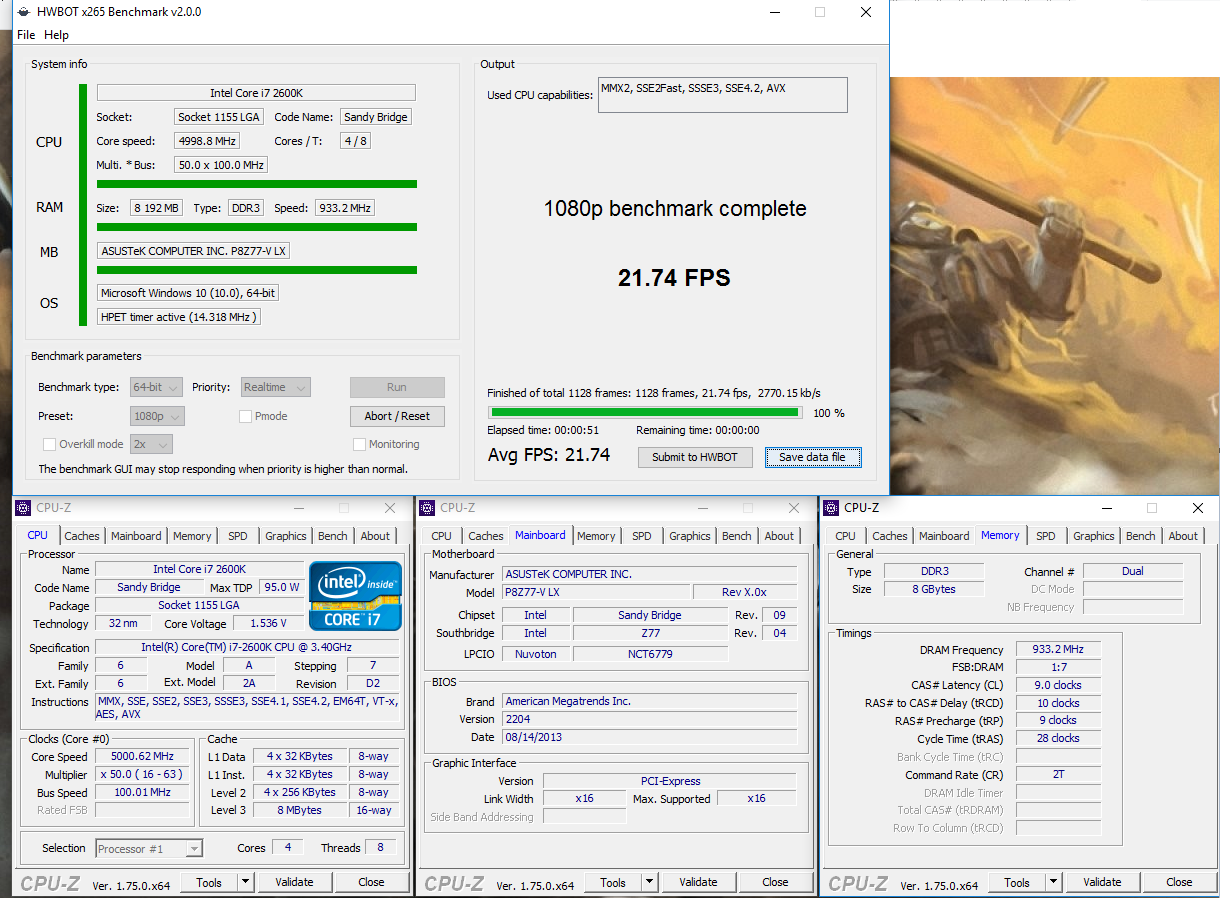
Task: Toggle the Overkill mode checkbox
Action: (x=49, y=444)
